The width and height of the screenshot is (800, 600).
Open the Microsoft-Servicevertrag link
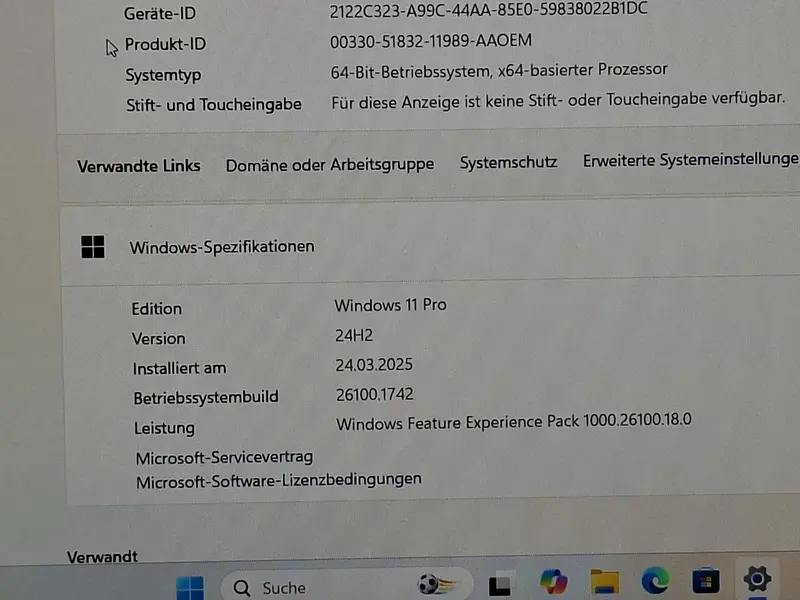[x=224, y=458]
